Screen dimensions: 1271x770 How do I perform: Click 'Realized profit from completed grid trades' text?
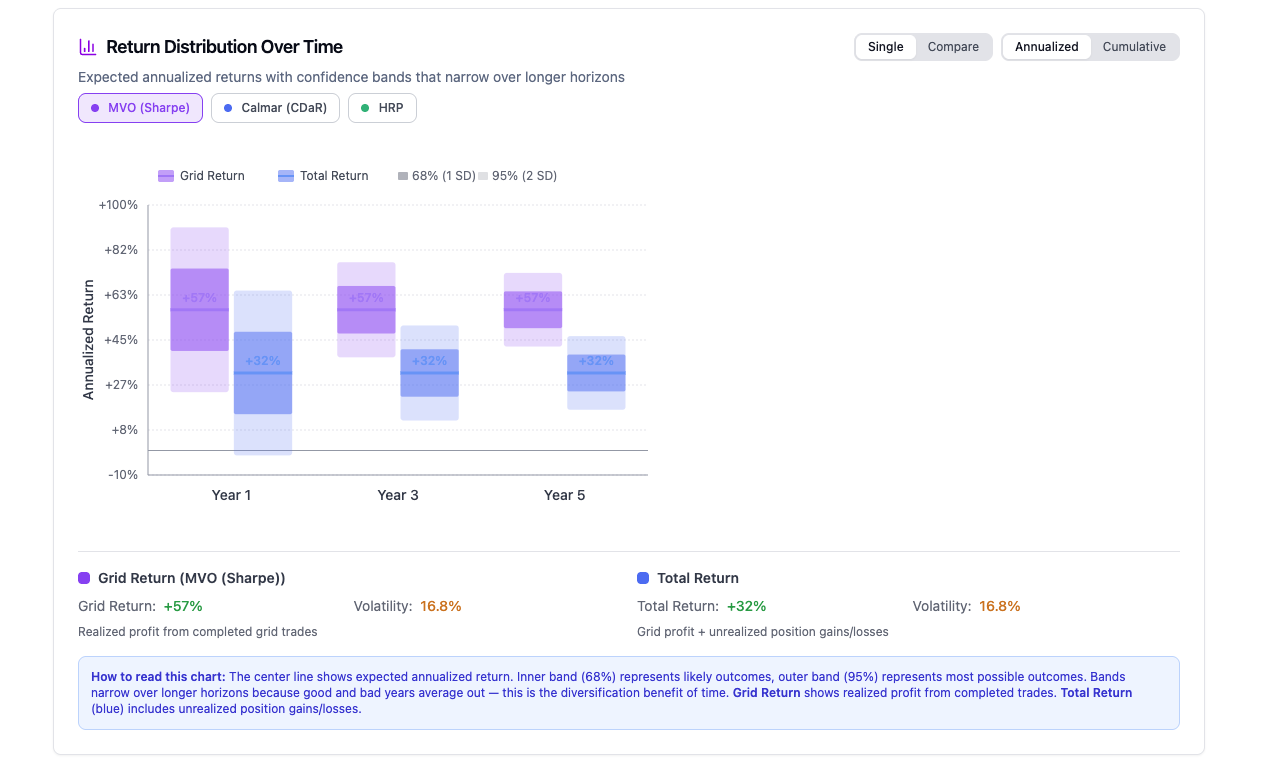[198, 632]
